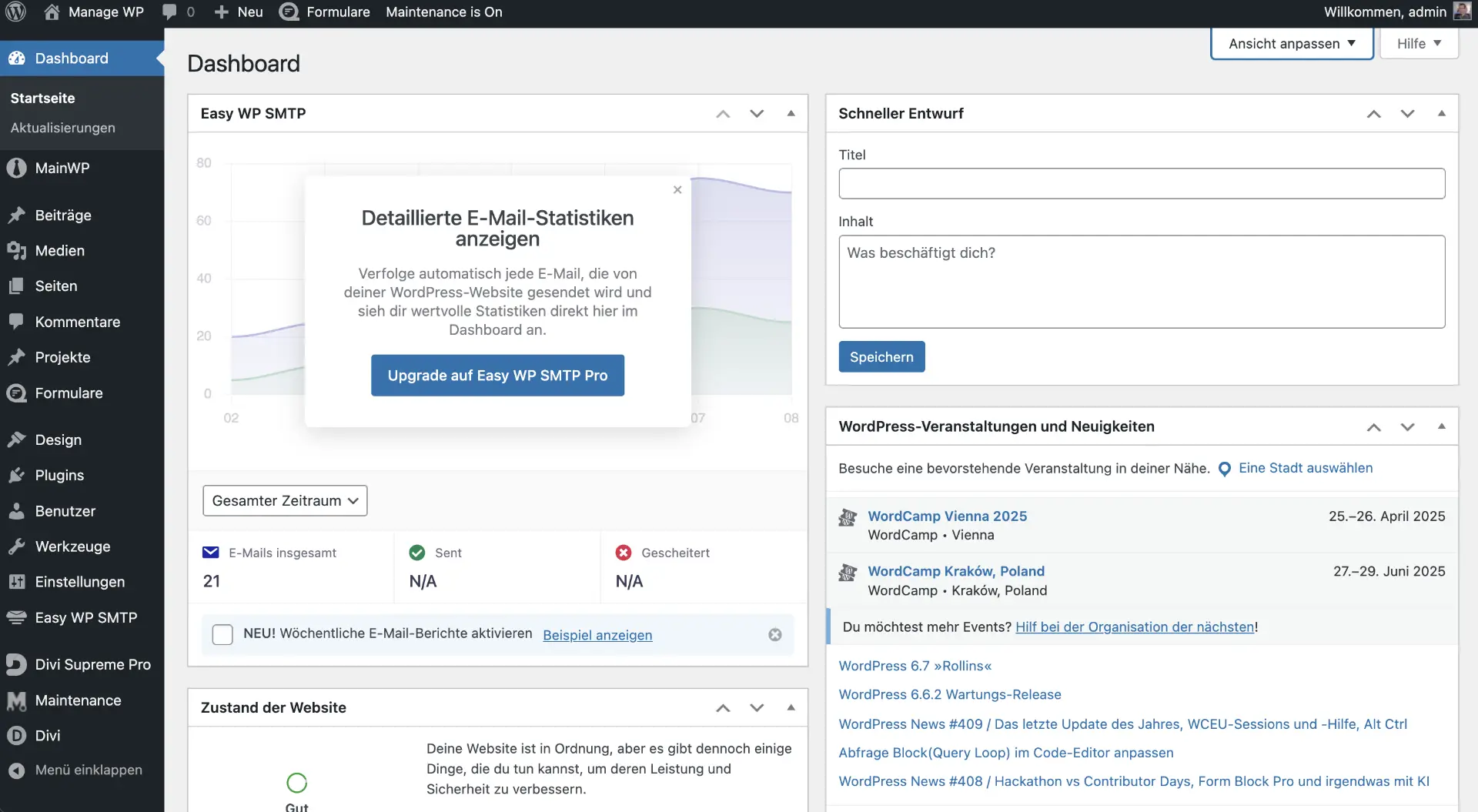
Task: Click the WordPress logo in the admin bar
Action: coord(16,12)
